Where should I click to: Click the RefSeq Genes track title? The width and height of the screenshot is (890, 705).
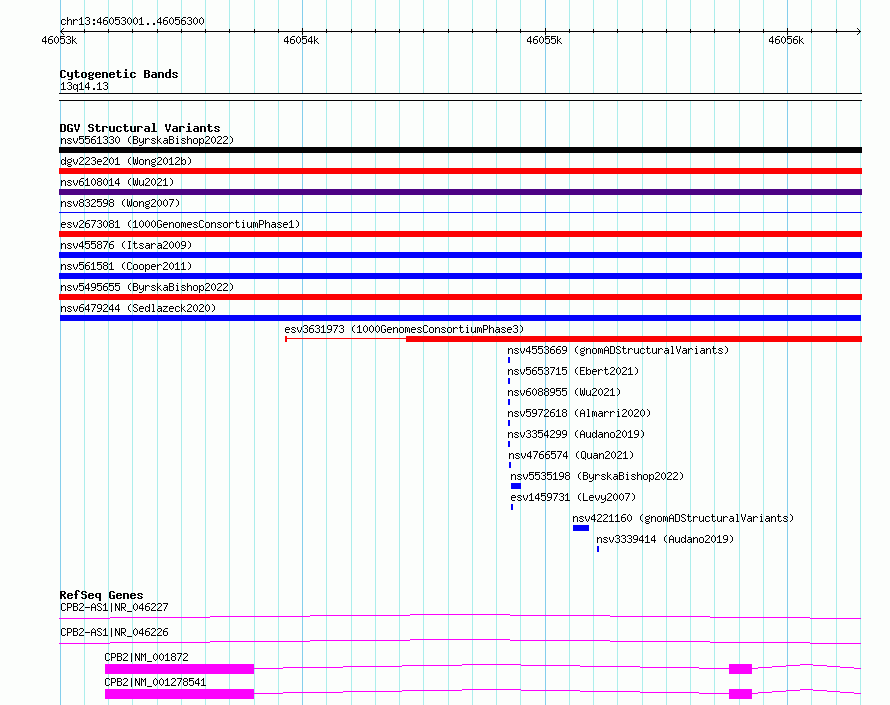[x=101, y=595]
